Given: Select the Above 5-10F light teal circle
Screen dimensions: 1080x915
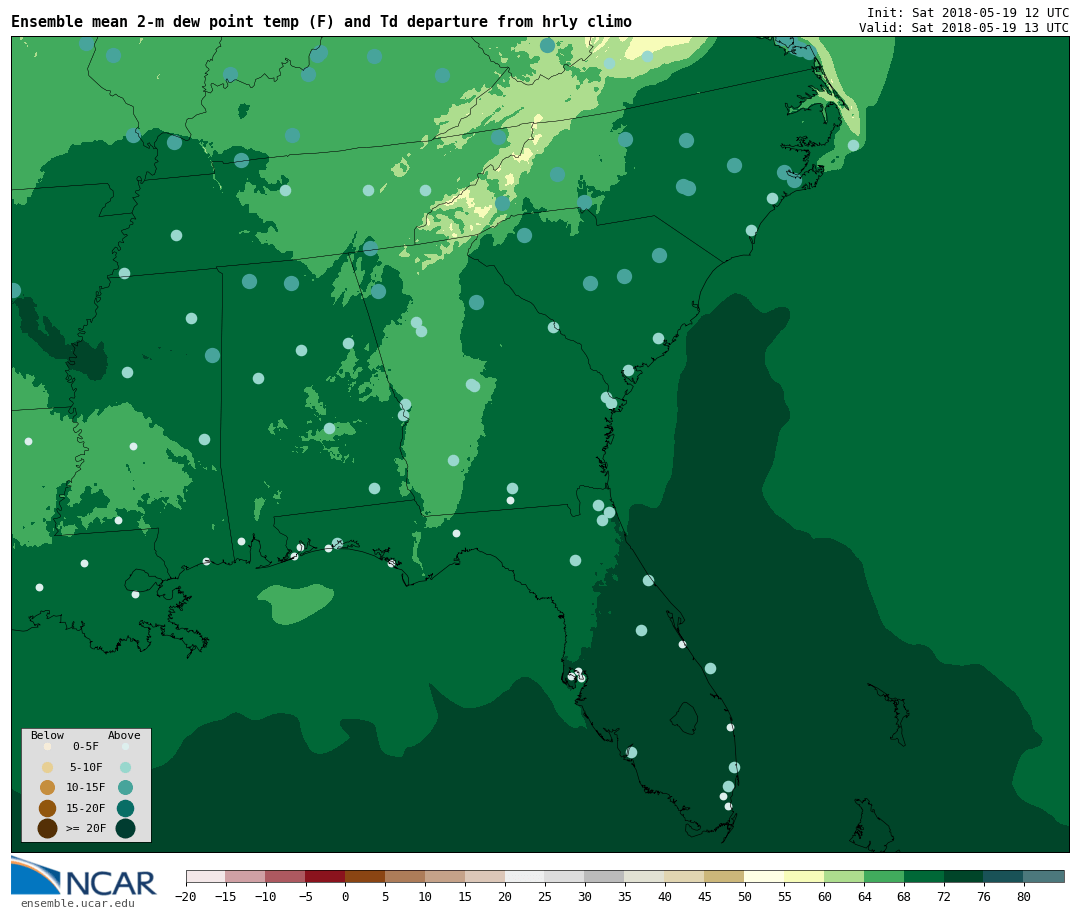Looking at the screenshot, I should [x=125, y=767].
